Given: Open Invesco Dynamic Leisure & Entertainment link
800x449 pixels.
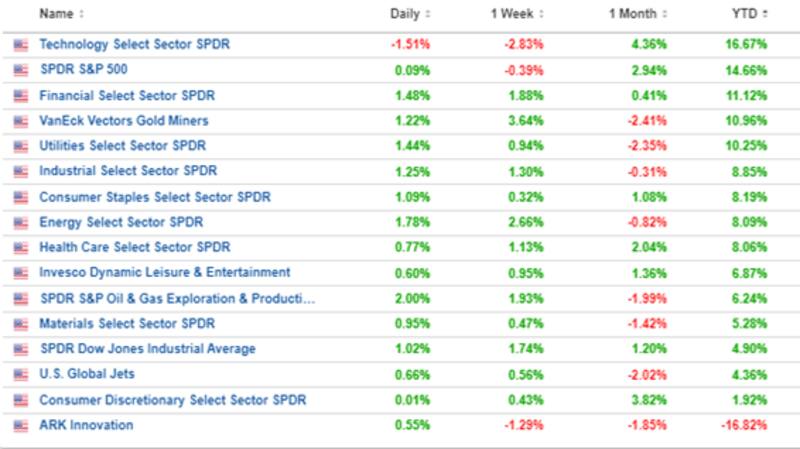Looking at the screenshot, I should coord(165,273).
